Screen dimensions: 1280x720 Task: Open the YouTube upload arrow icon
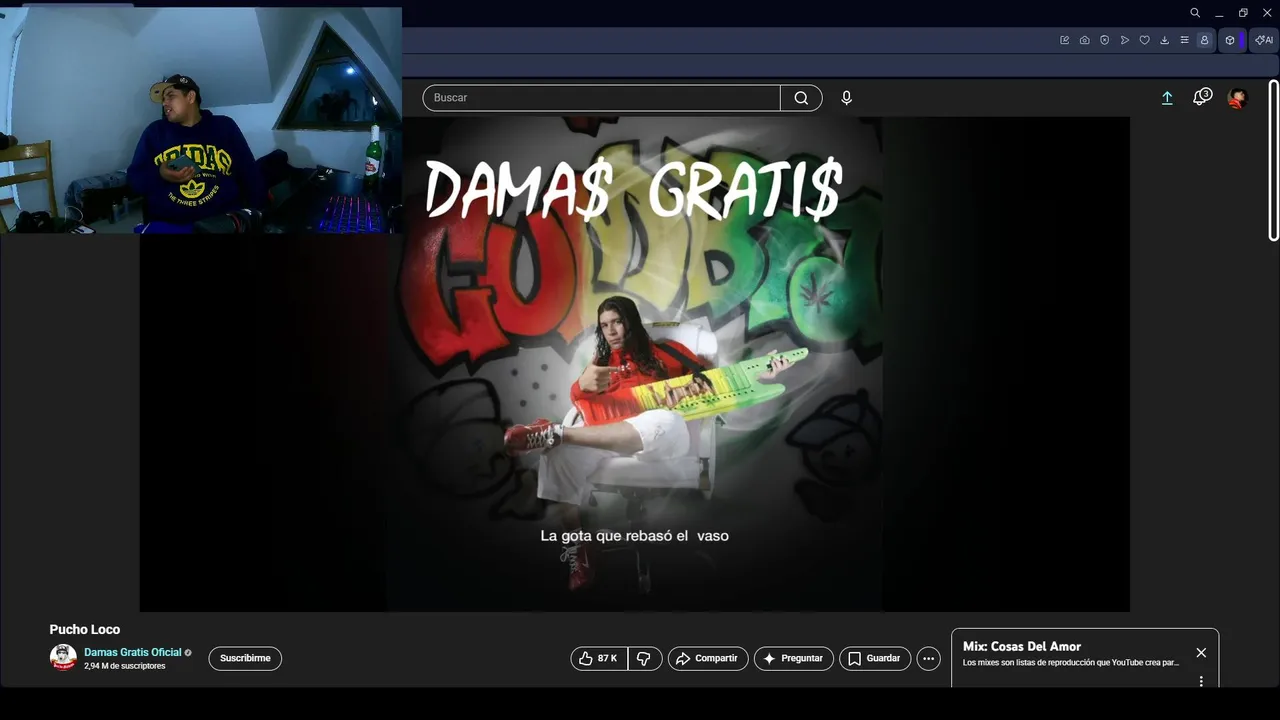(x=1166, y=98)
